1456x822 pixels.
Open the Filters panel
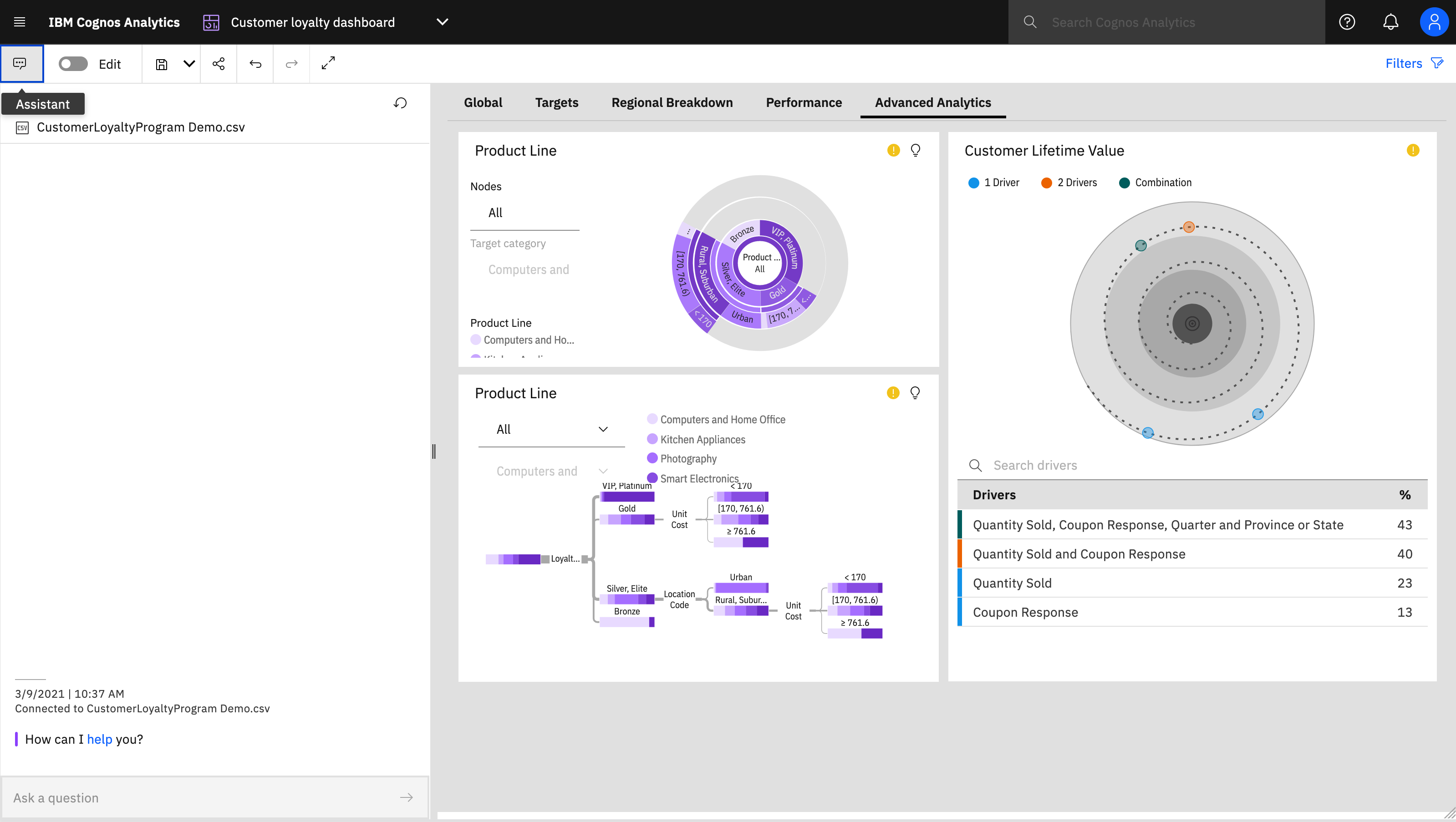1414,63
